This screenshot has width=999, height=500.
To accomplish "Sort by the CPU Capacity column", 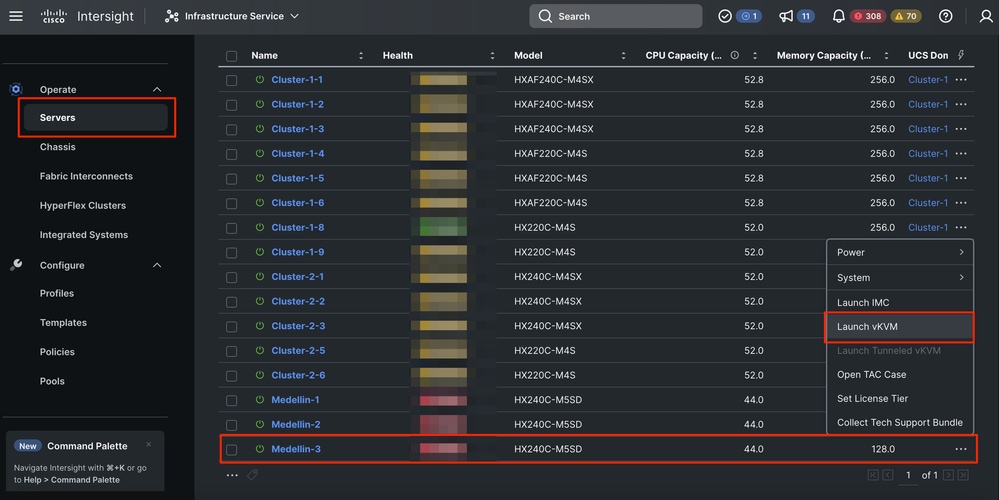I will [x=755, y=56].
